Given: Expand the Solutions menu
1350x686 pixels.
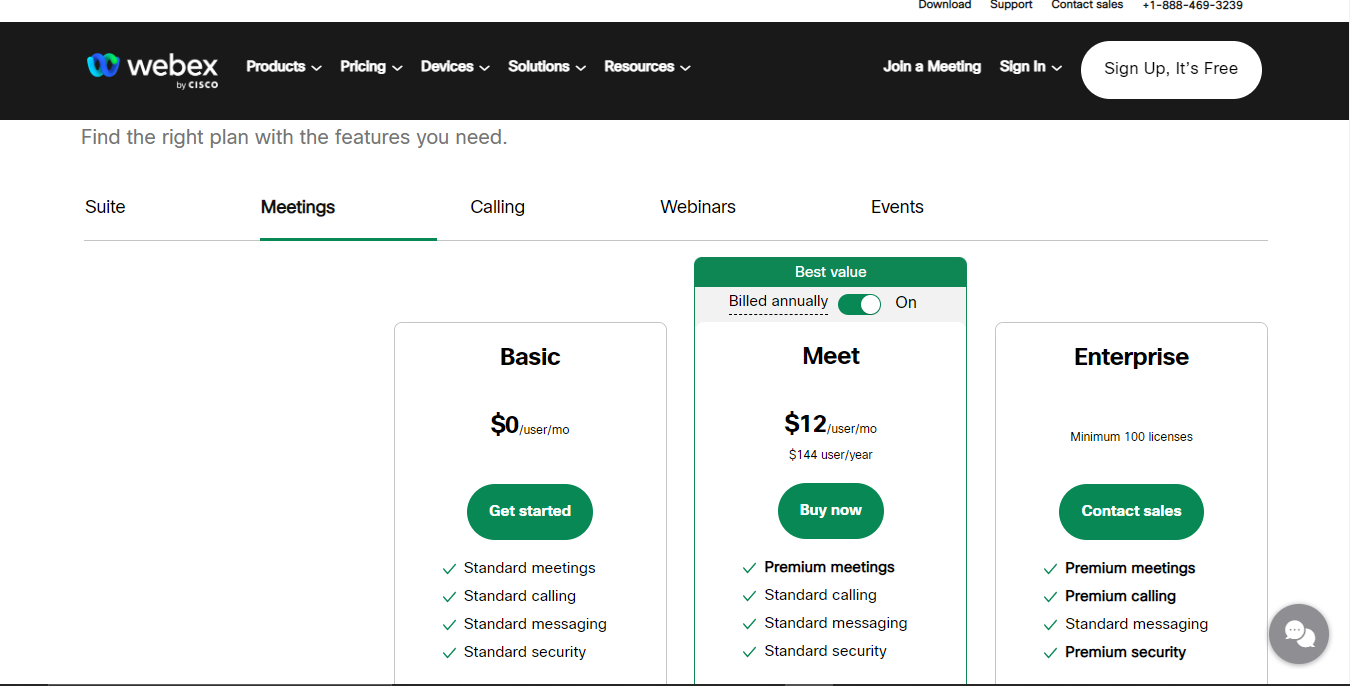Looking at the screenshot, I should pos(547,67).
